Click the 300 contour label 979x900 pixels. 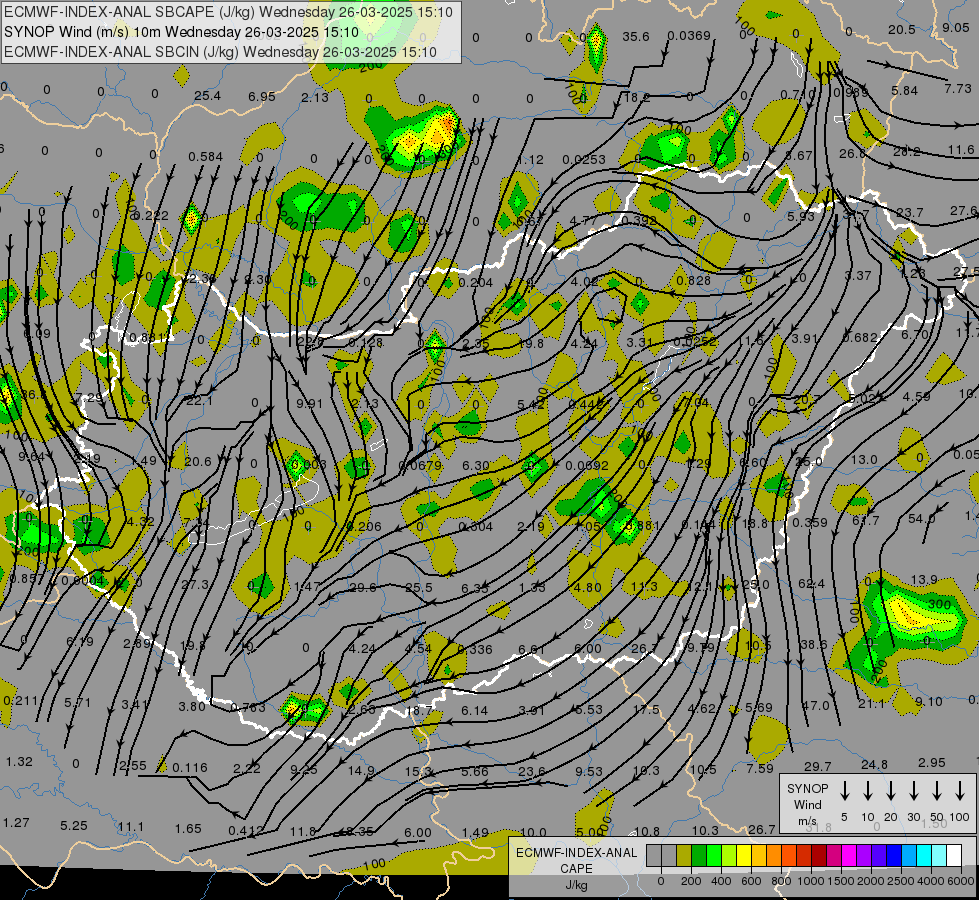point(940,604)
